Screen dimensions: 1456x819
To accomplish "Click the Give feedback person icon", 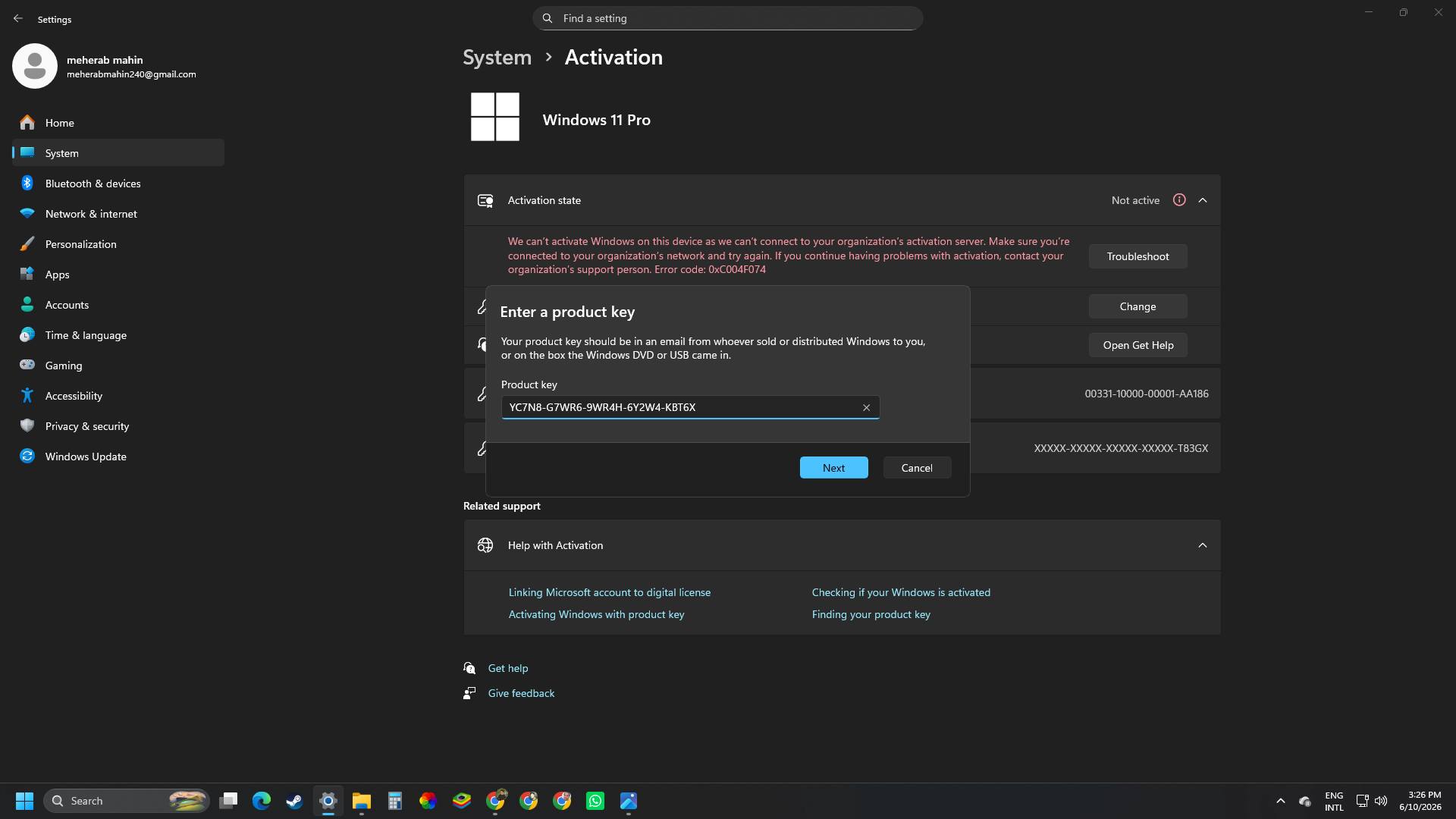I will (469, 693).
